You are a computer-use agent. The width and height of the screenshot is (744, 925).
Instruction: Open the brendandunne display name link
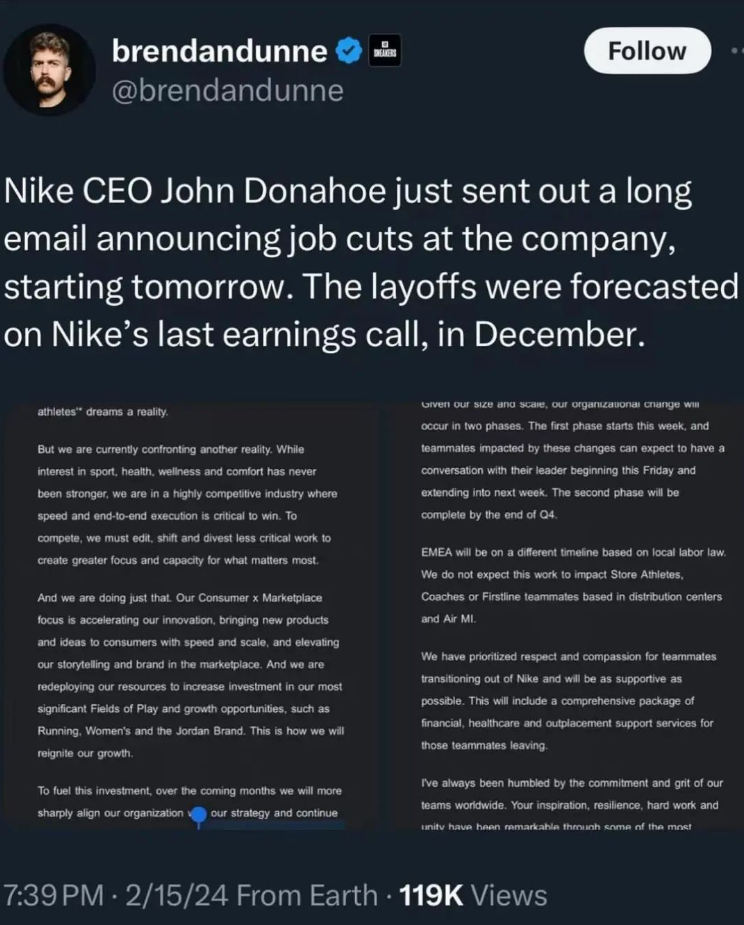click(219, 51)
